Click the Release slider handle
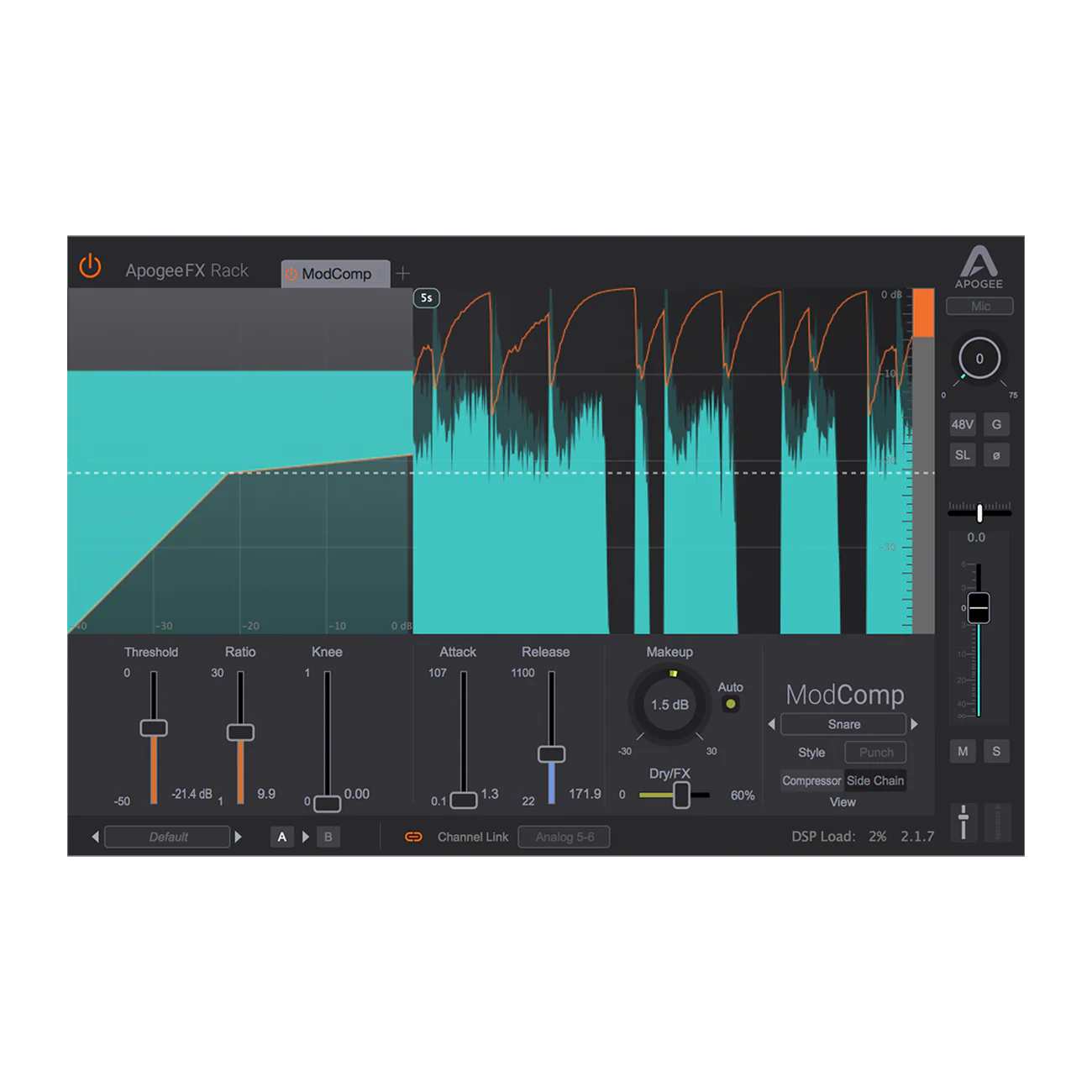 coord(551,753)
